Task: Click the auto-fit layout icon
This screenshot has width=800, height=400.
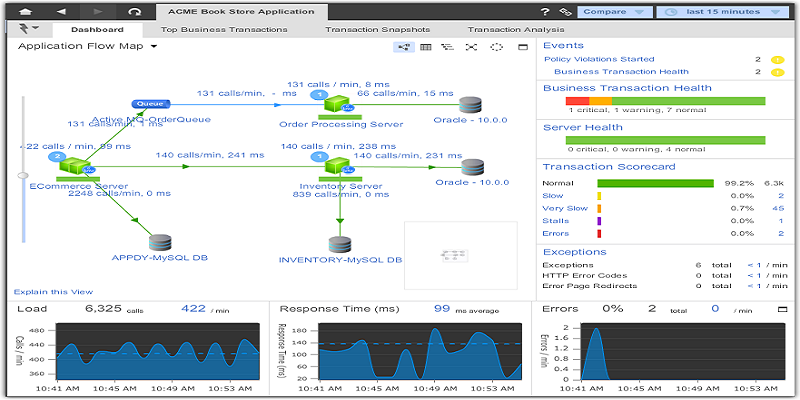Action: [471, 47]
